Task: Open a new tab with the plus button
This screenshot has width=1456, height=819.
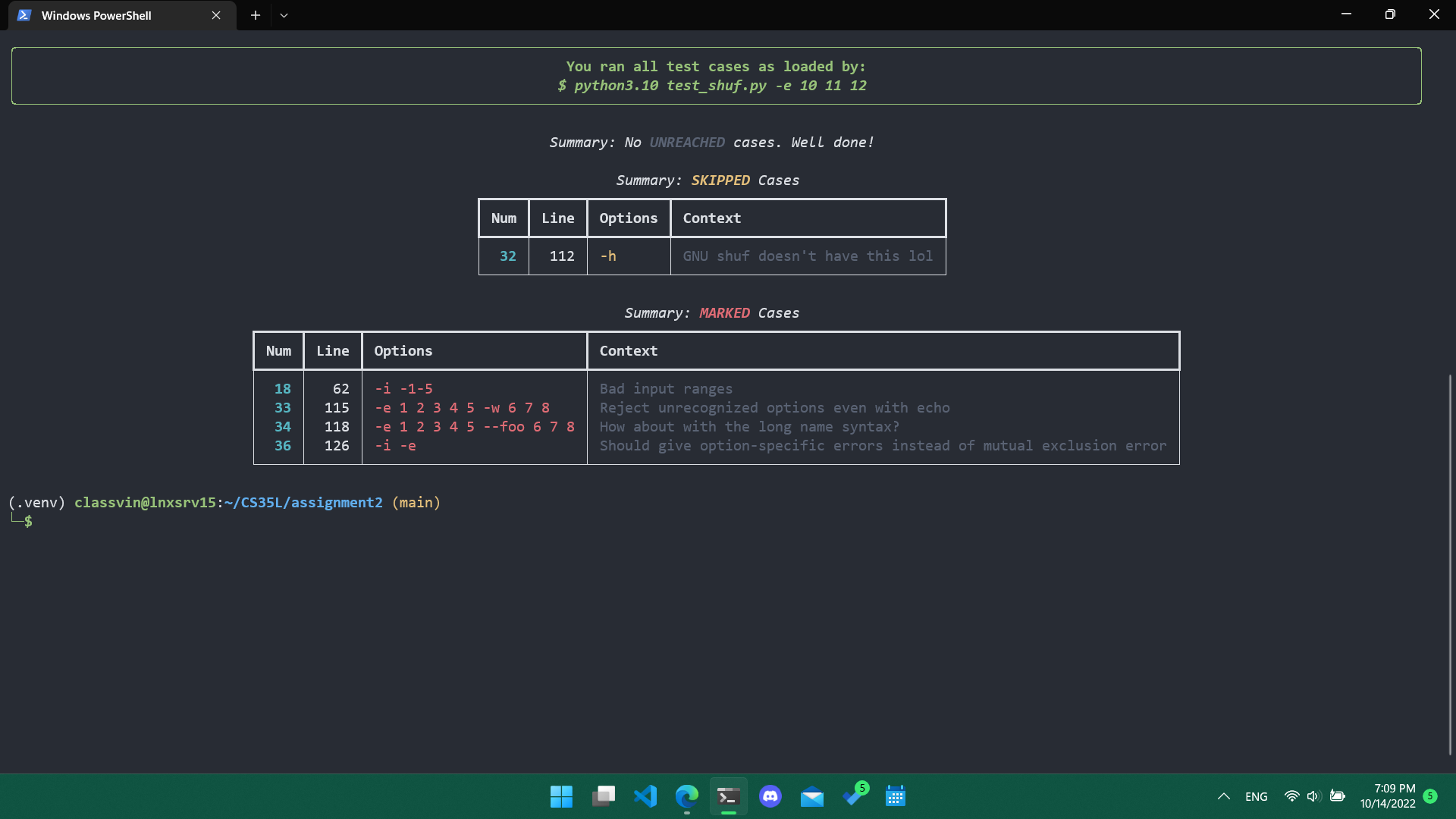Action: pos(256,15)
